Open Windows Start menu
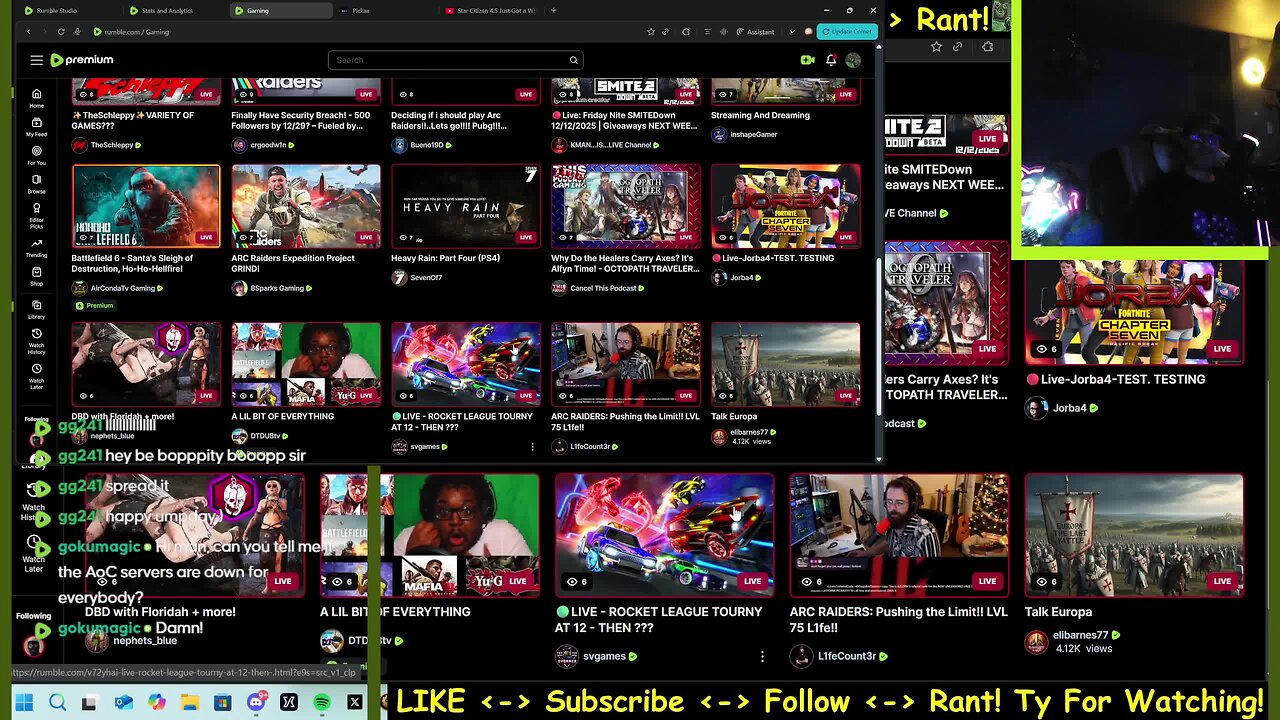 tap(24, 703)
